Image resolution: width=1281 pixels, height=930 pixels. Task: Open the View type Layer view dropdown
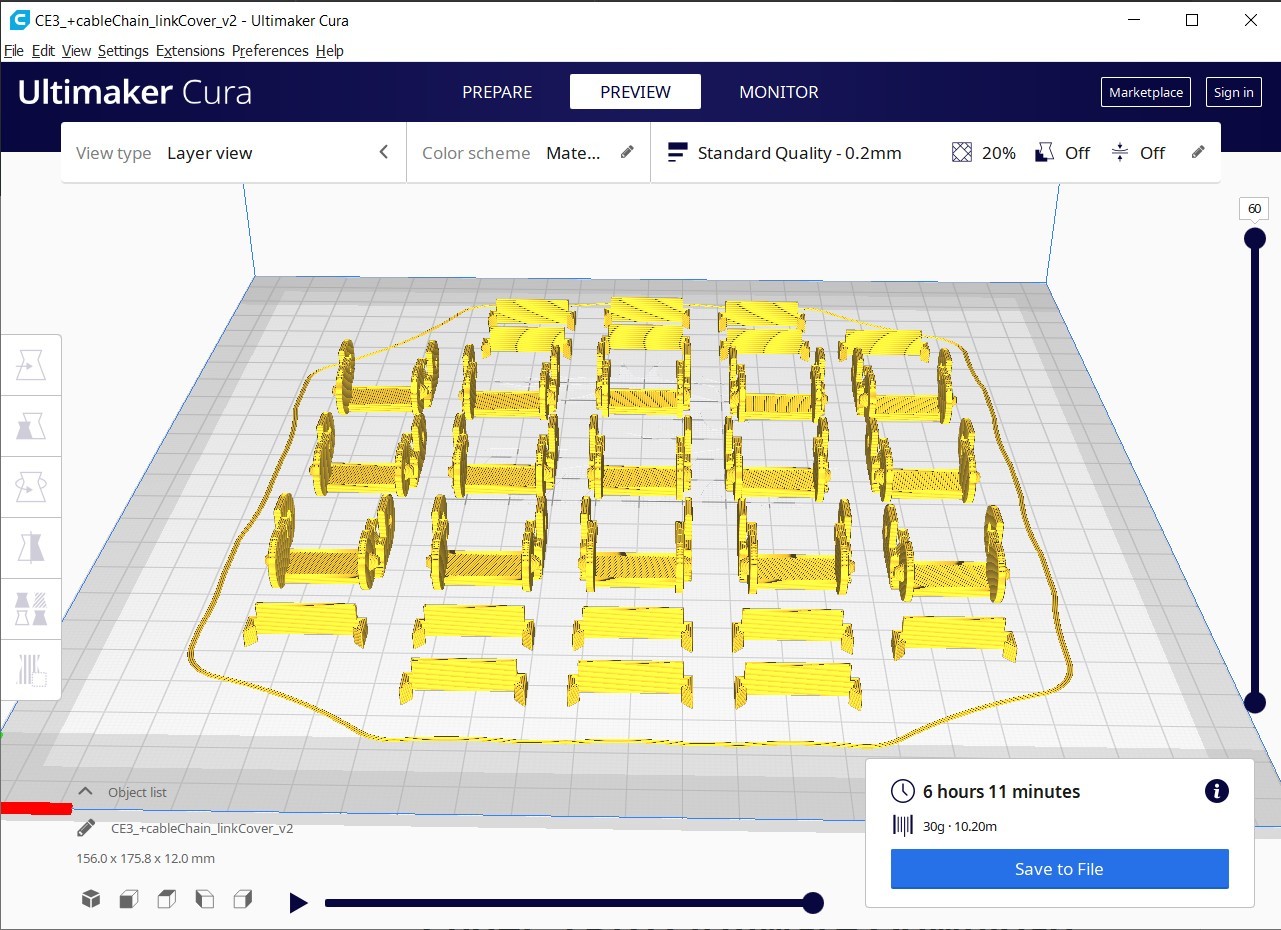(x=233, y=152)
